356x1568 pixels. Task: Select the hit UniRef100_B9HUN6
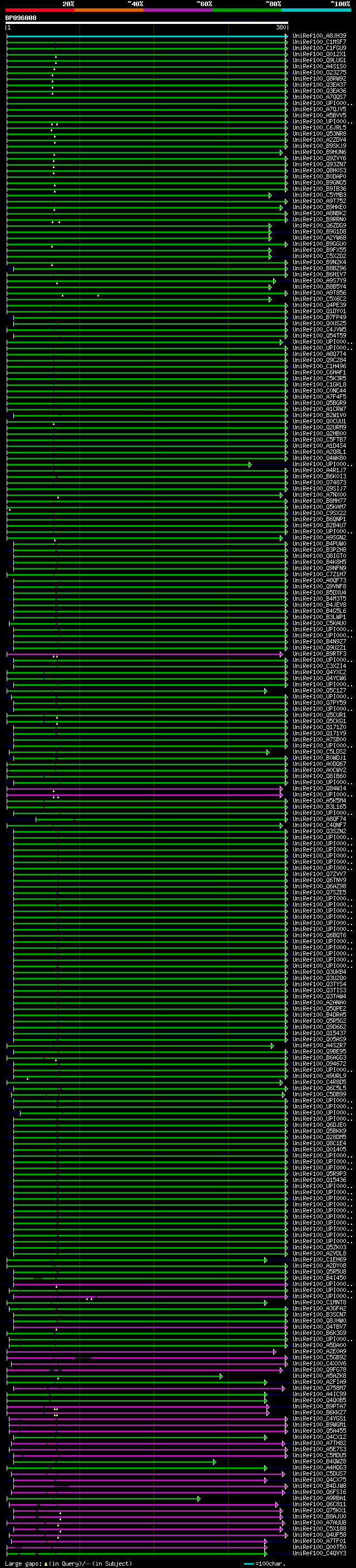click(x=319, y=152)
